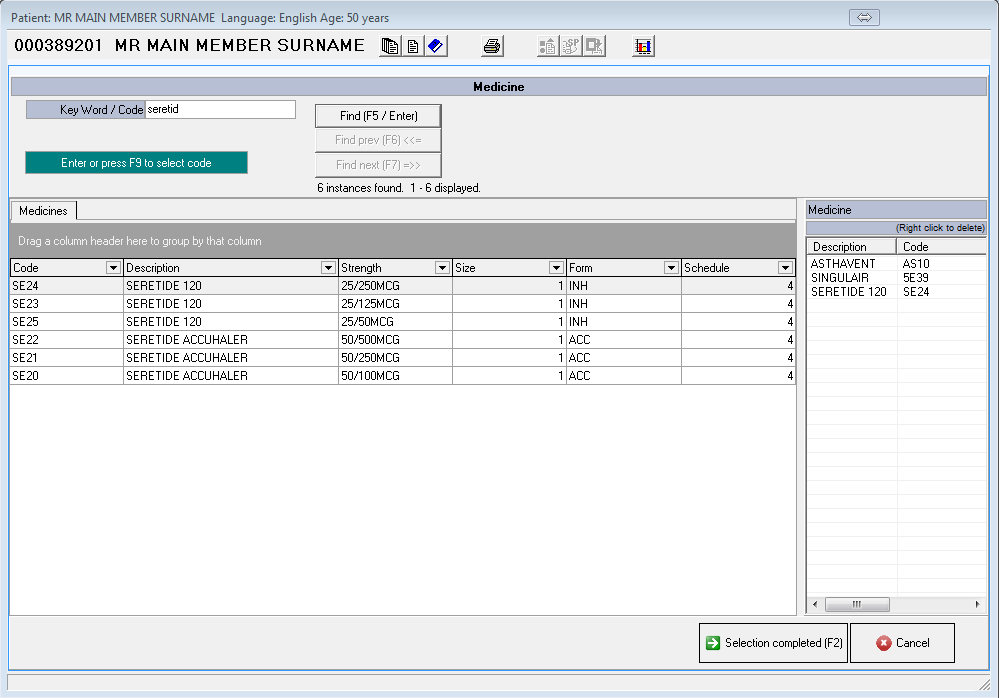Click the Selection completed (F2) label
999x698 pixels.
(784, 643)
